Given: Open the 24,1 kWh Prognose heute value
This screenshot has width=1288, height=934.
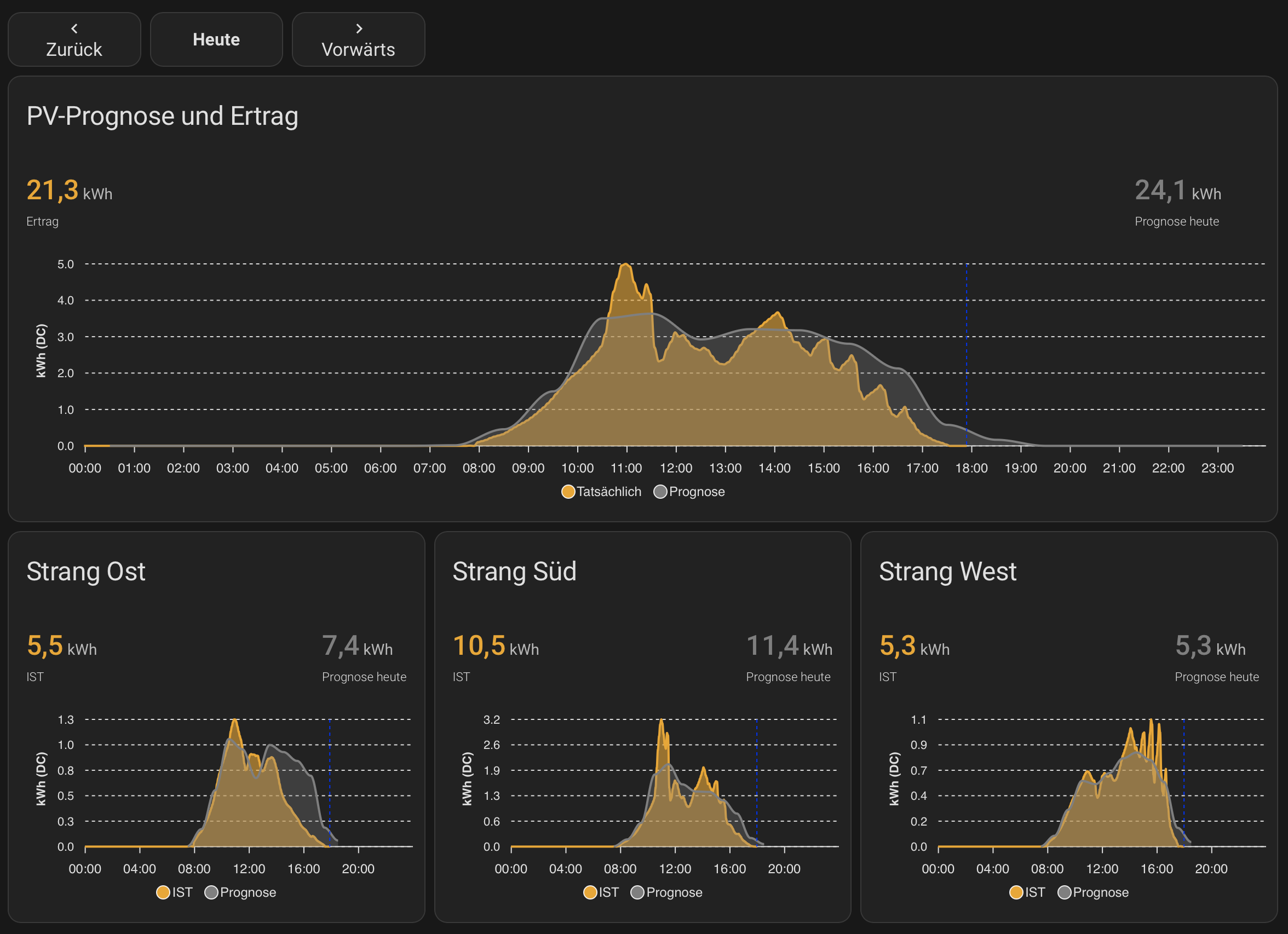Looking at the screenshot, I should point(1160,190).
